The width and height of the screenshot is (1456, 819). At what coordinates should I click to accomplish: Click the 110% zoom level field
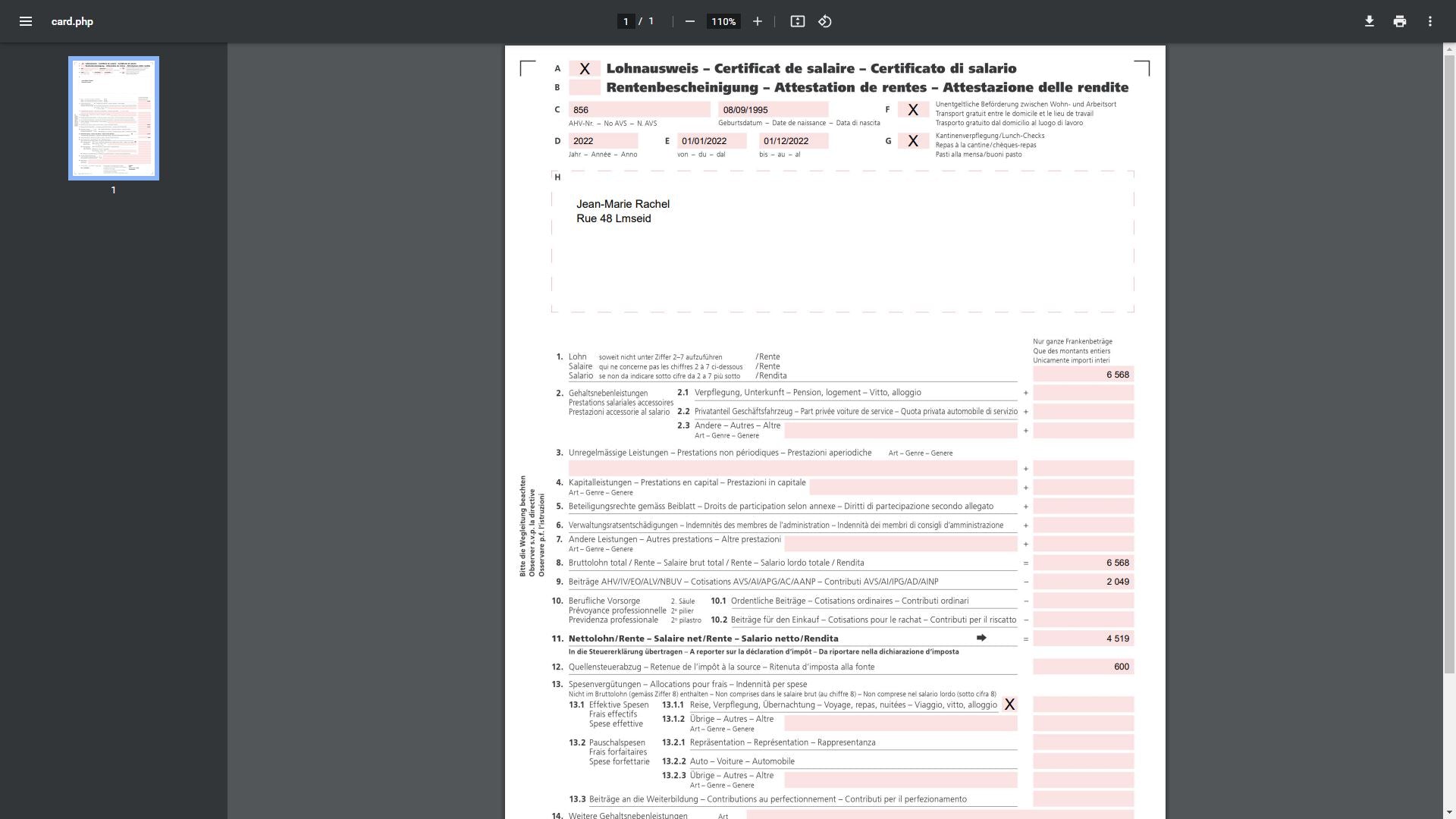(x=723, y=21)
